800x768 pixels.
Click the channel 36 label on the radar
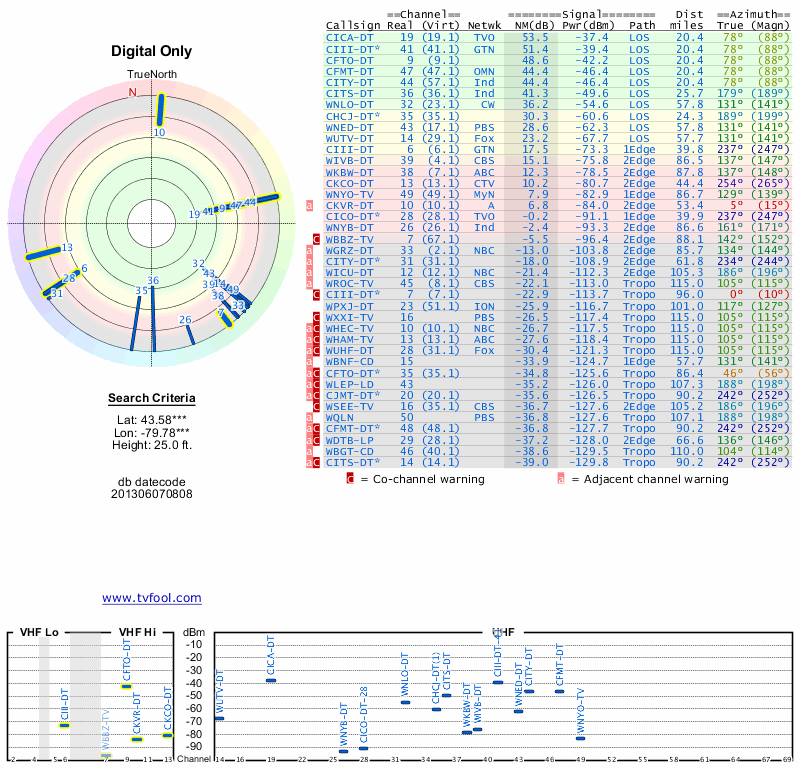[x=153, y=281]
